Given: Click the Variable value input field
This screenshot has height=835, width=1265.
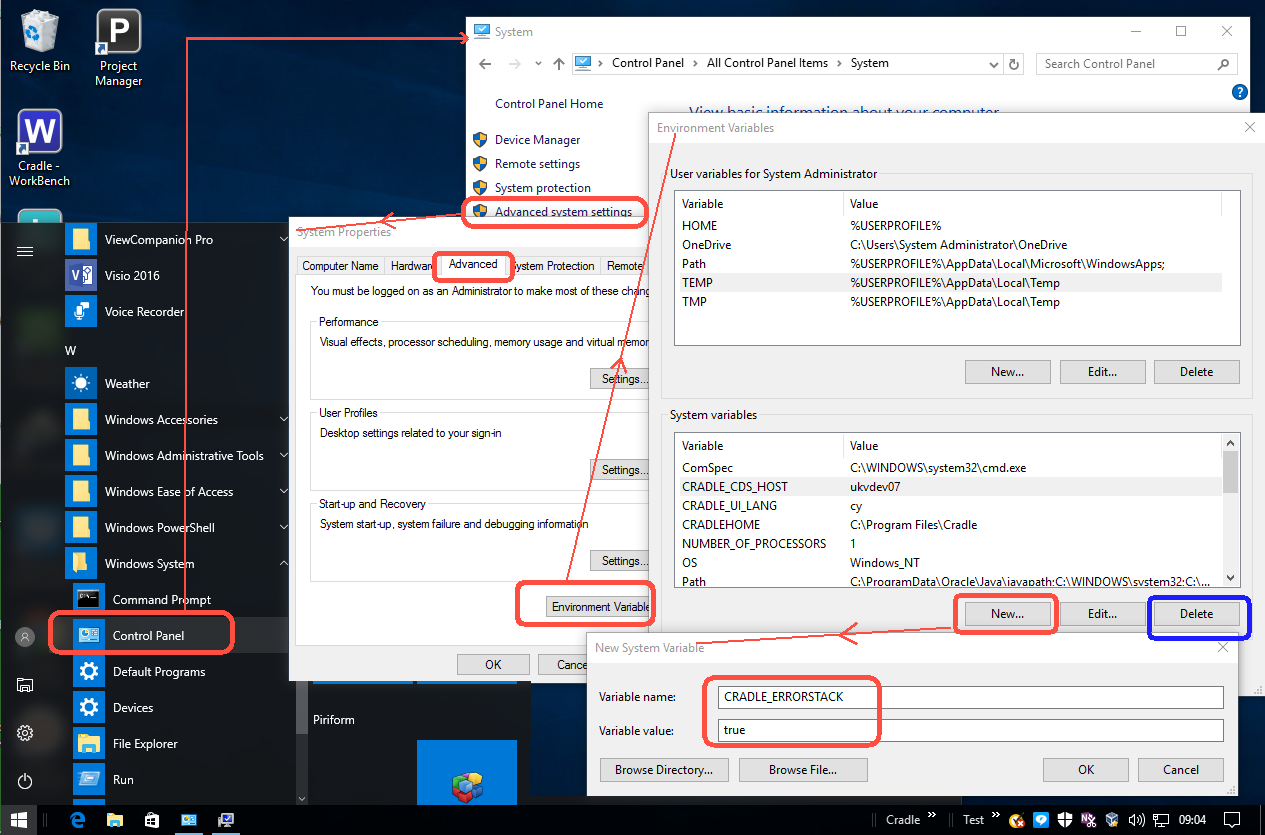Looking at the screenshot, I should click(x=970, y=730).
